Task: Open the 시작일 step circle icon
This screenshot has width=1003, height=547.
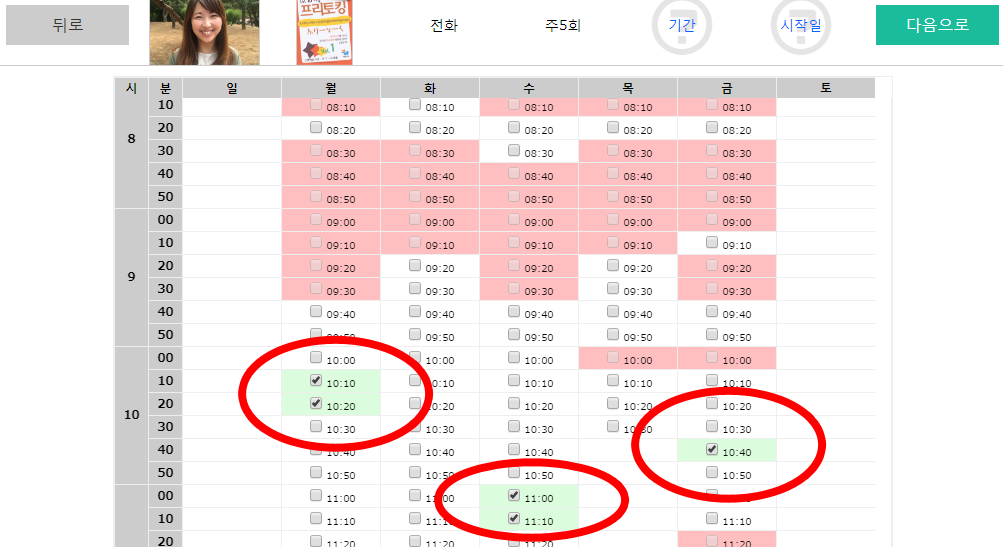Action: tap(800, 25)
